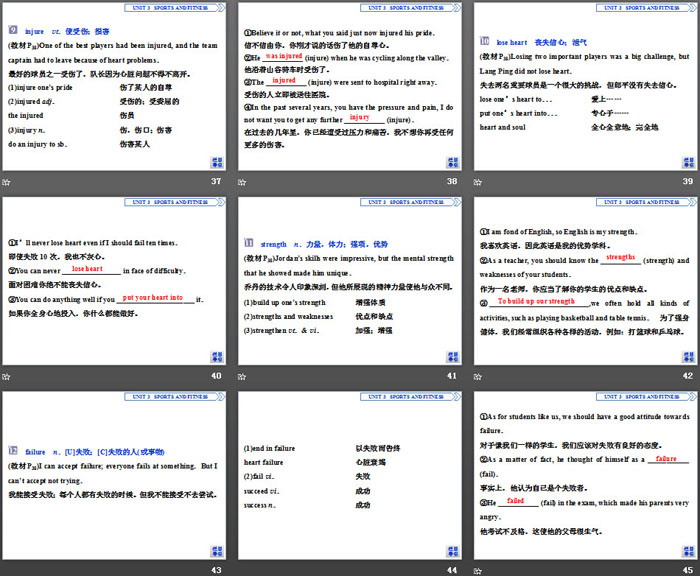
Task: Click the blue corner icon on slide 40
Action: click(x=217, y=357)
